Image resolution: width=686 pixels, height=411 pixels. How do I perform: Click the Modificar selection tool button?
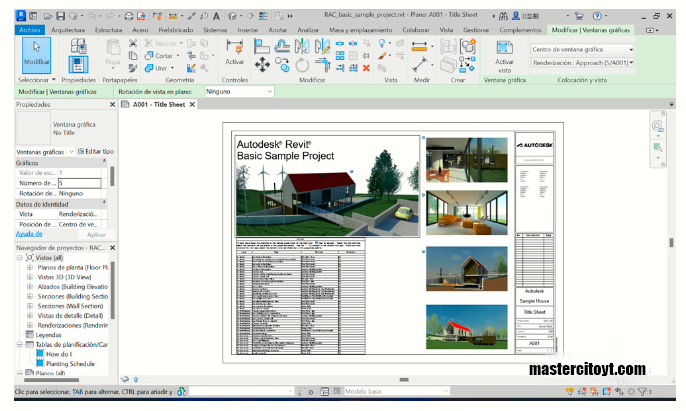tap(36, 55)
